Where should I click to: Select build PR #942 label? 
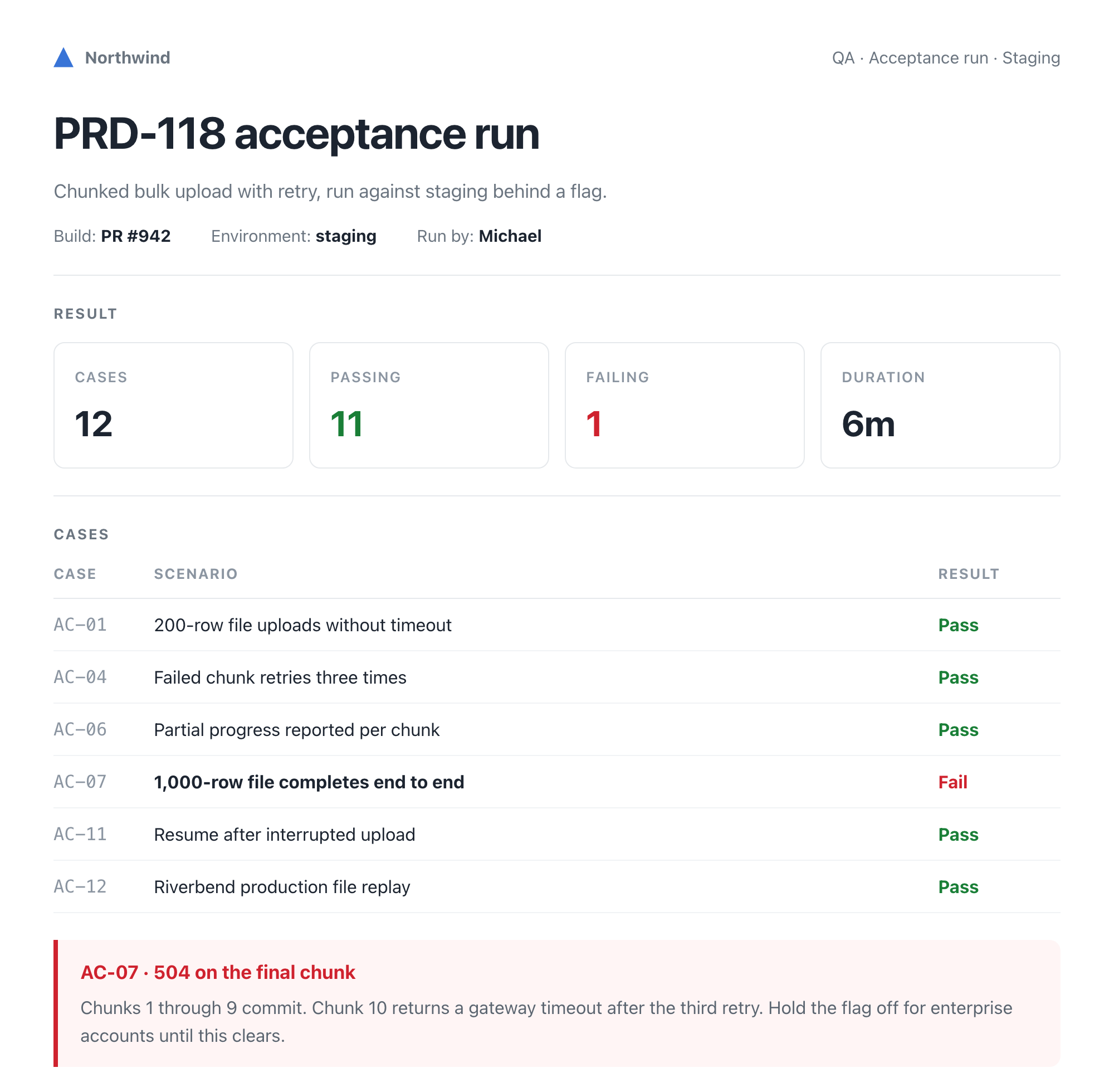(x=113, y=236)
